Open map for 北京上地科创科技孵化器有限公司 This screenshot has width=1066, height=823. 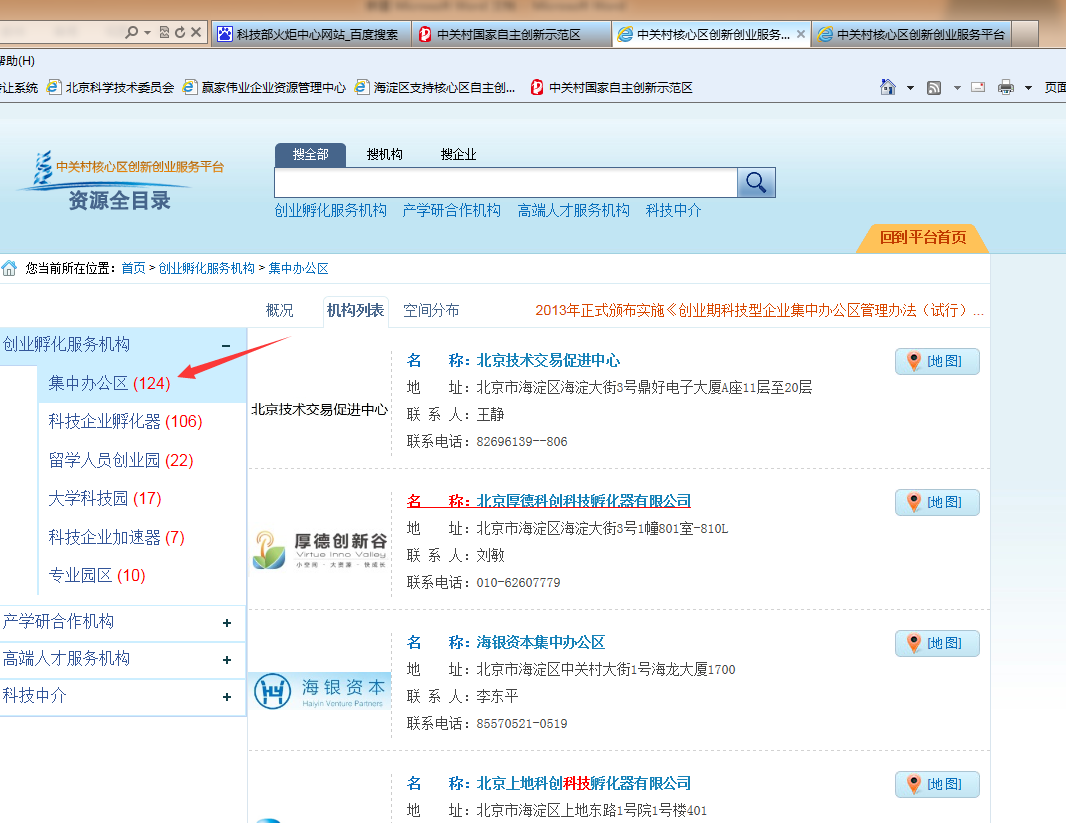click(x=937, y=784)
